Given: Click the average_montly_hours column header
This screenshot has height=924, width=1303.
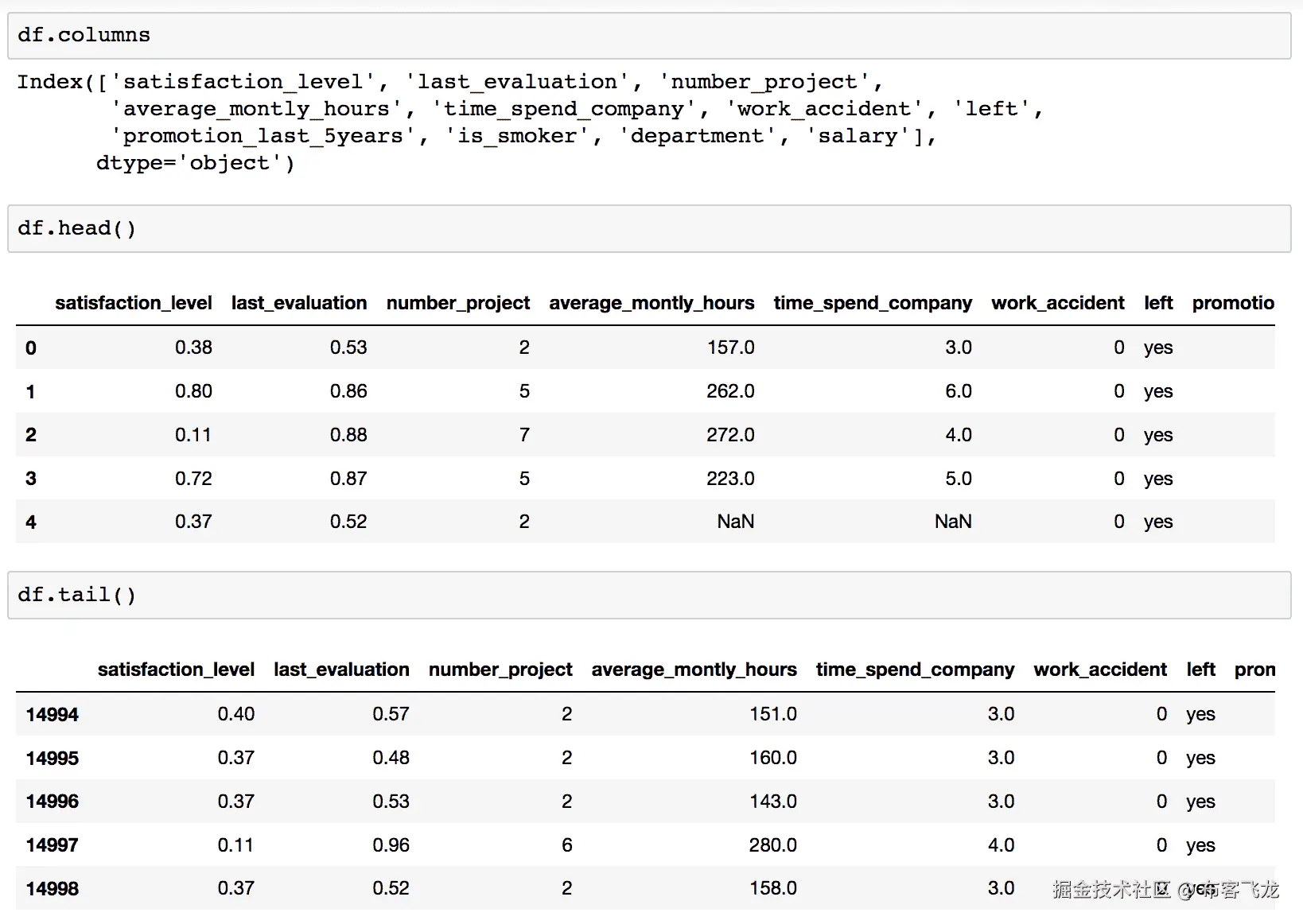Looking at the screenshot, I should tap(651, 303).
